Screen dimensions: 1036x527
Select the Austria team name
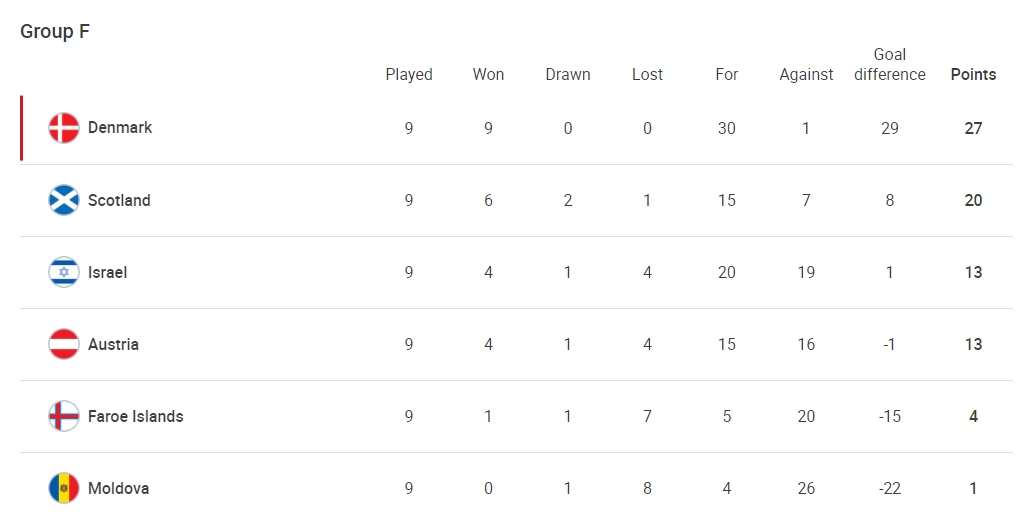click(x=114, y=344)
